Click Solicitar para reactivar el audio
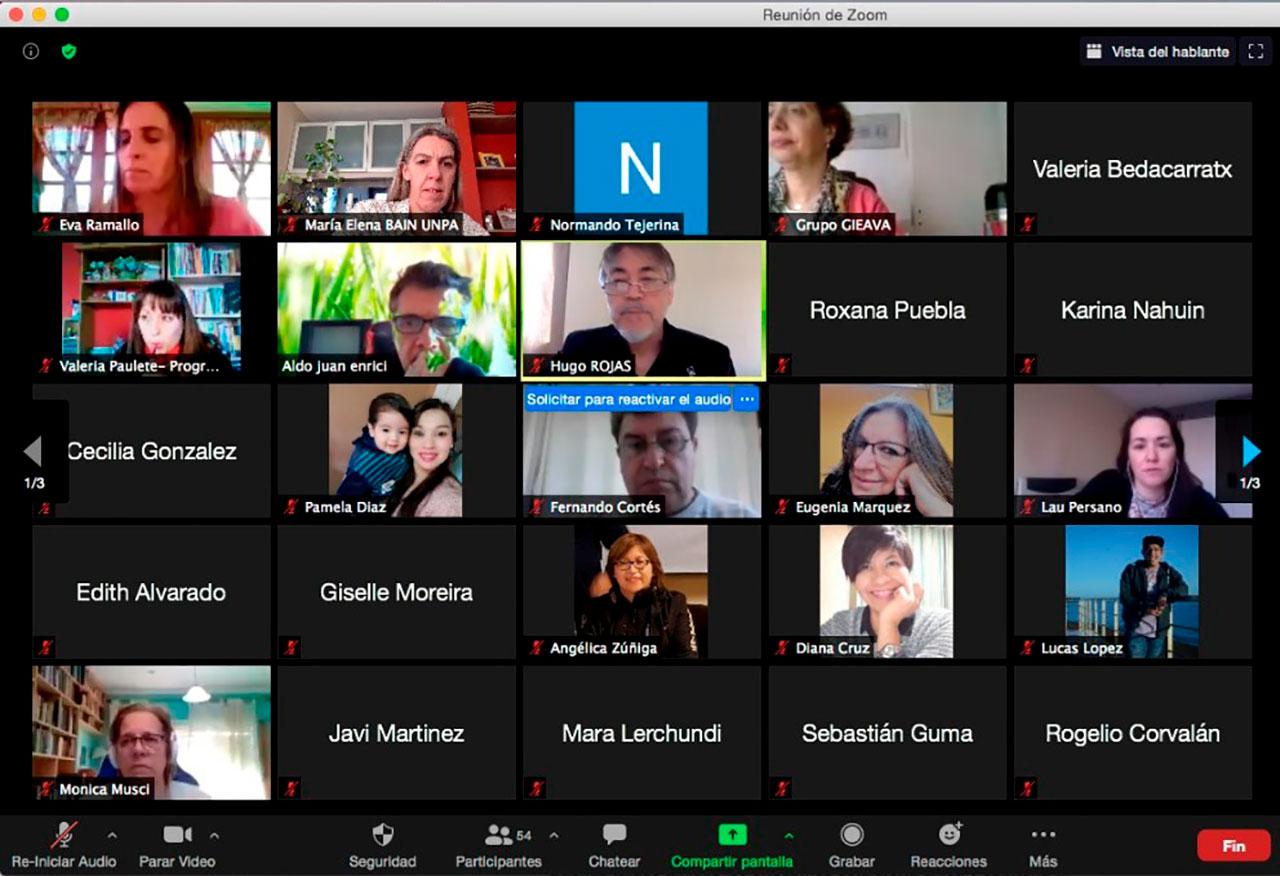The height and width of the screenshot is (876, 1280). pyautogui.click(x=628, y=399)
